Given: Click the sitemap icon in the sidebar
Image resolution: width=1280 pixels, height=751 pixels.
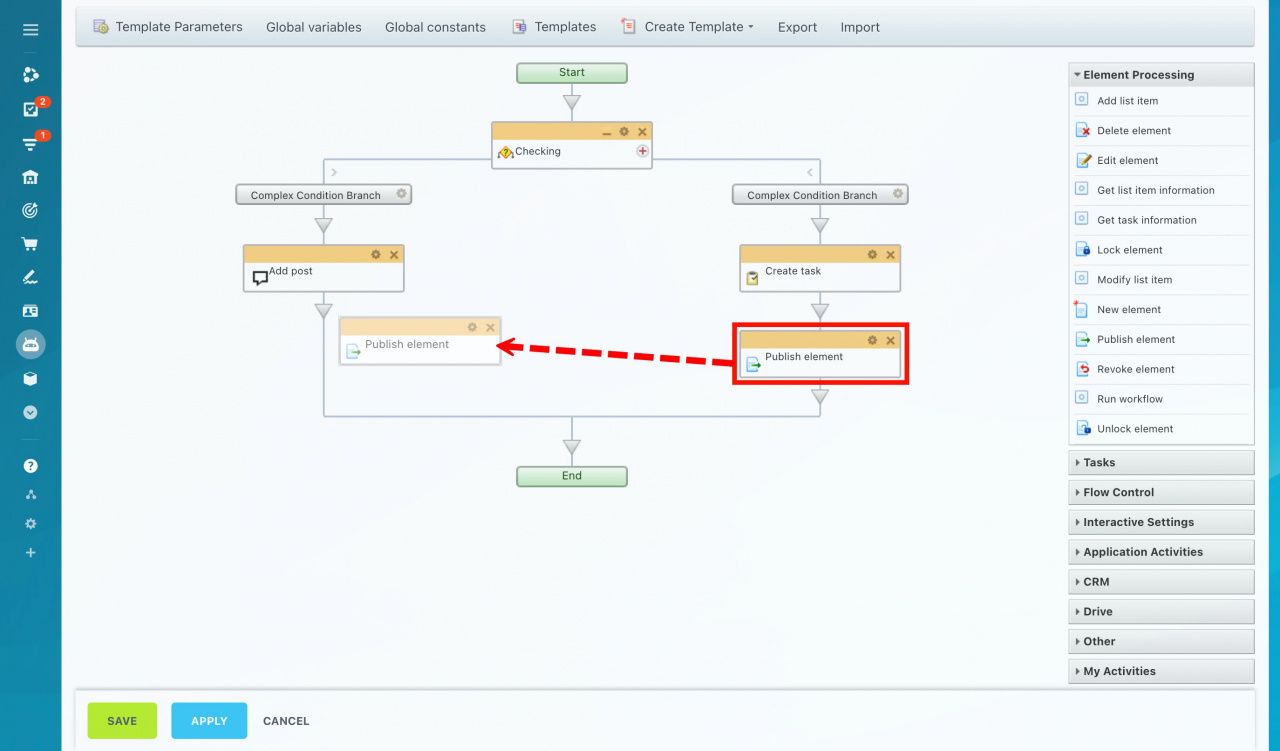Looking at the screenshot, I should [x=30, y=495].
